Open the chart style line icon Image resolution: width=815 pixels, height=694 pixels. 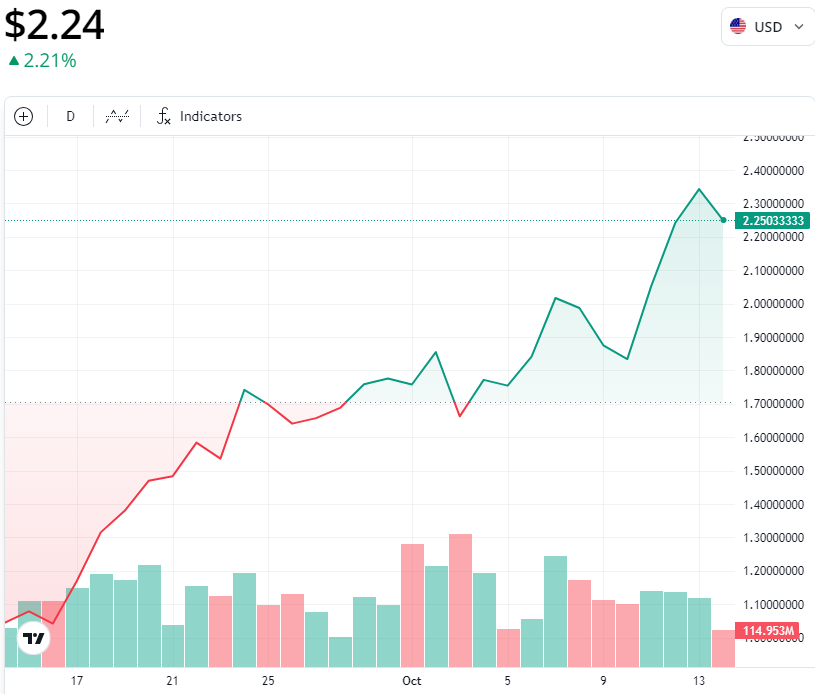point(117,116)
